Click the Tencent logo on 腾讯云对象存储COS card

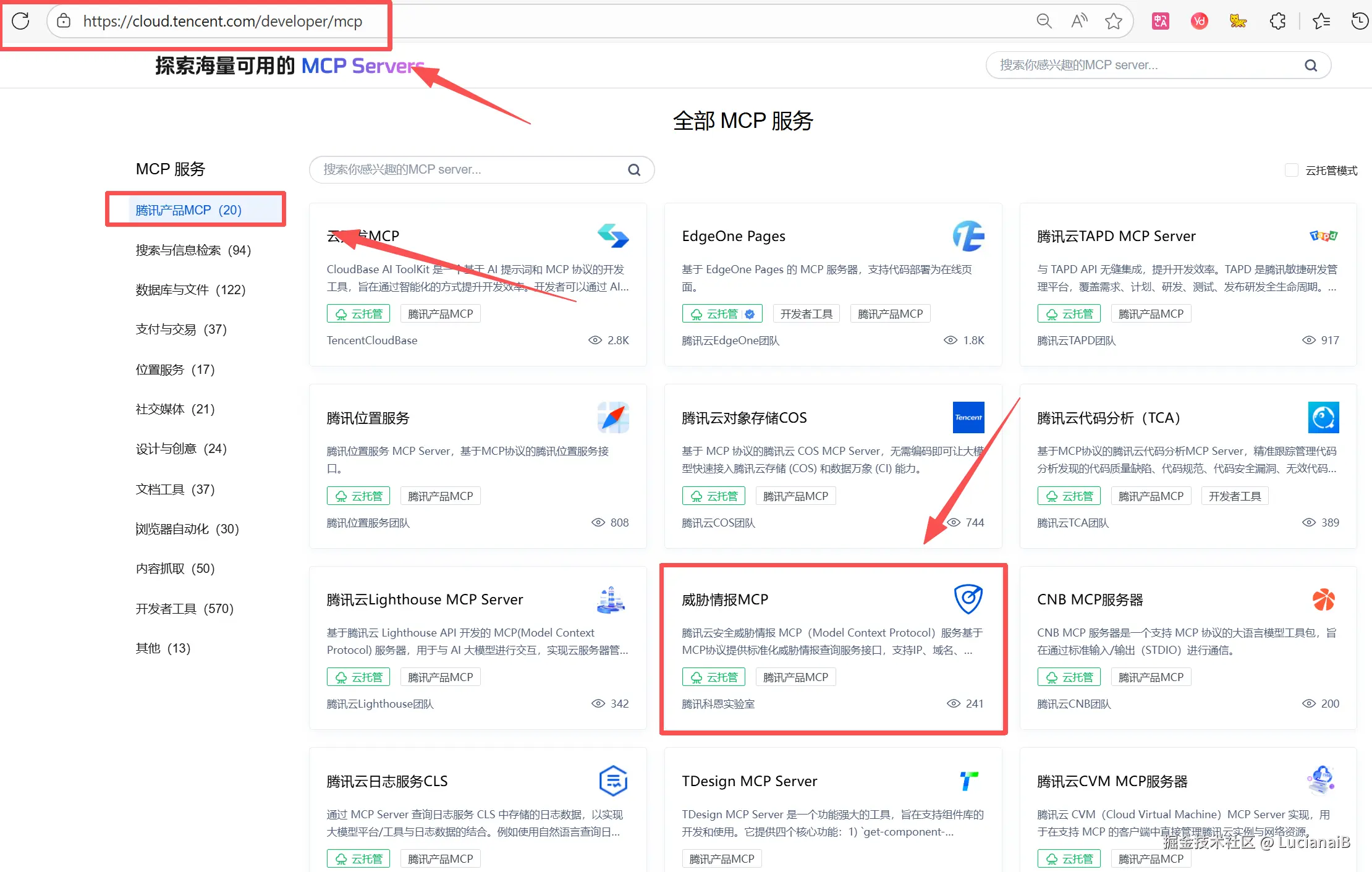[968, 418]
